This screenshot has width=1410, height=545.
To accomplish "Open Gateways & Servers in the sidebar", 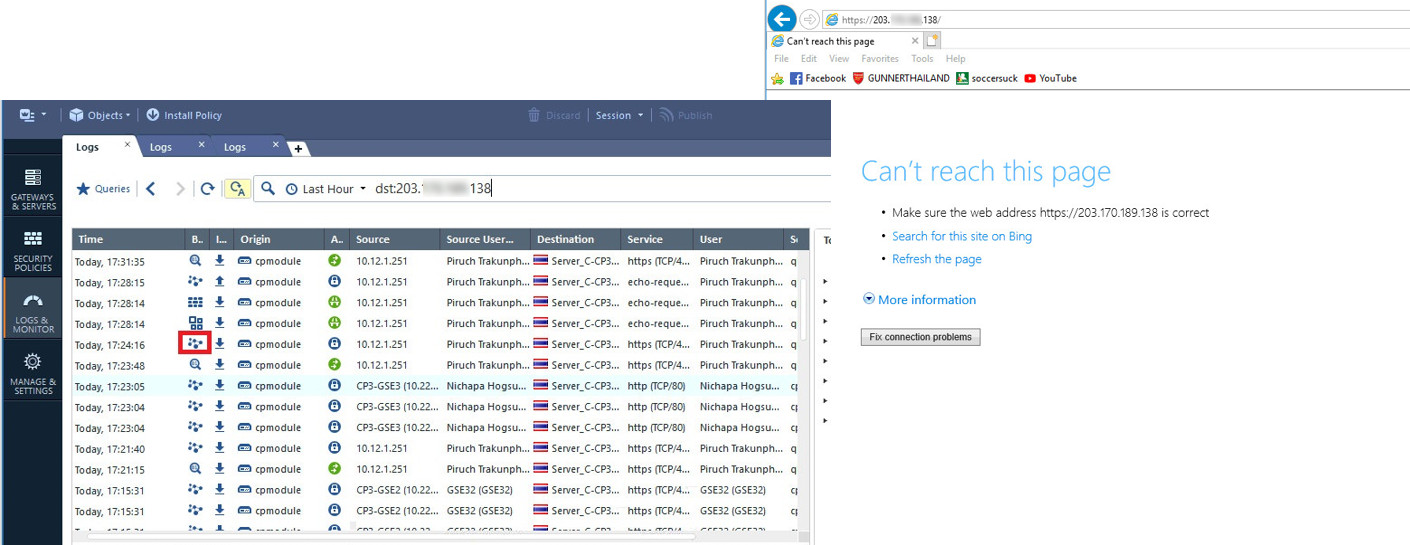I will coord(33,188).
